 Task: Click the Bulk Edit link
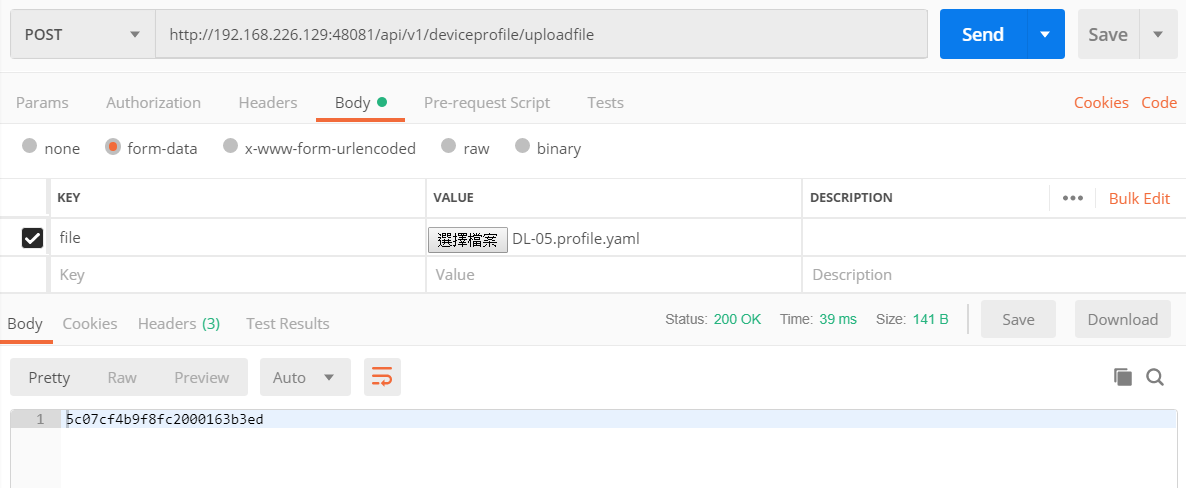pos(1139,198)
